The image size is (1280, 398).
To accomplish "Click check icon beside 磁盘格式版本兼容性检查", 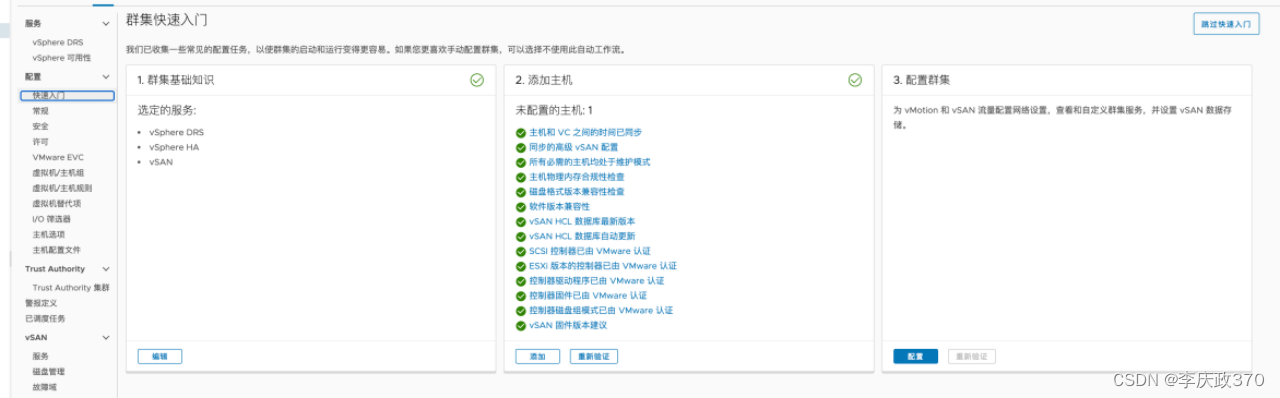I will coord(521,191).
